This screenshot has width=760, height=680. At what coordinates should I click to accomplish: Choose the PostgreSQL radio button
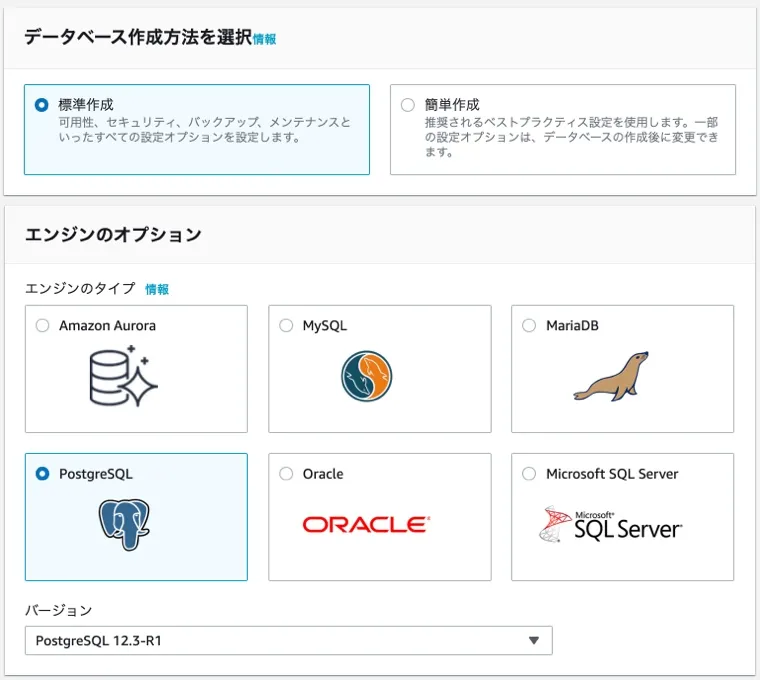(43, 474)
